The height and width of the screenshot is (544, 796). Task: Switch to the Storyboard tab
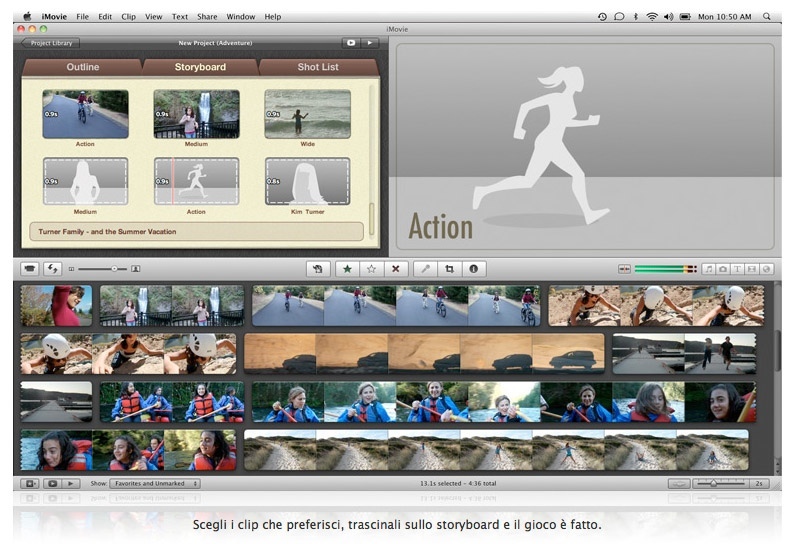coord(200,67)
